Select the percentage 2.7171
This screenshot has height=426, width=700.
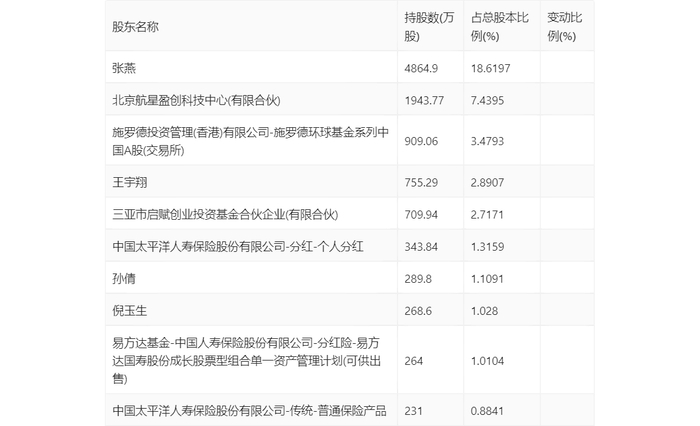pos(487,215)
